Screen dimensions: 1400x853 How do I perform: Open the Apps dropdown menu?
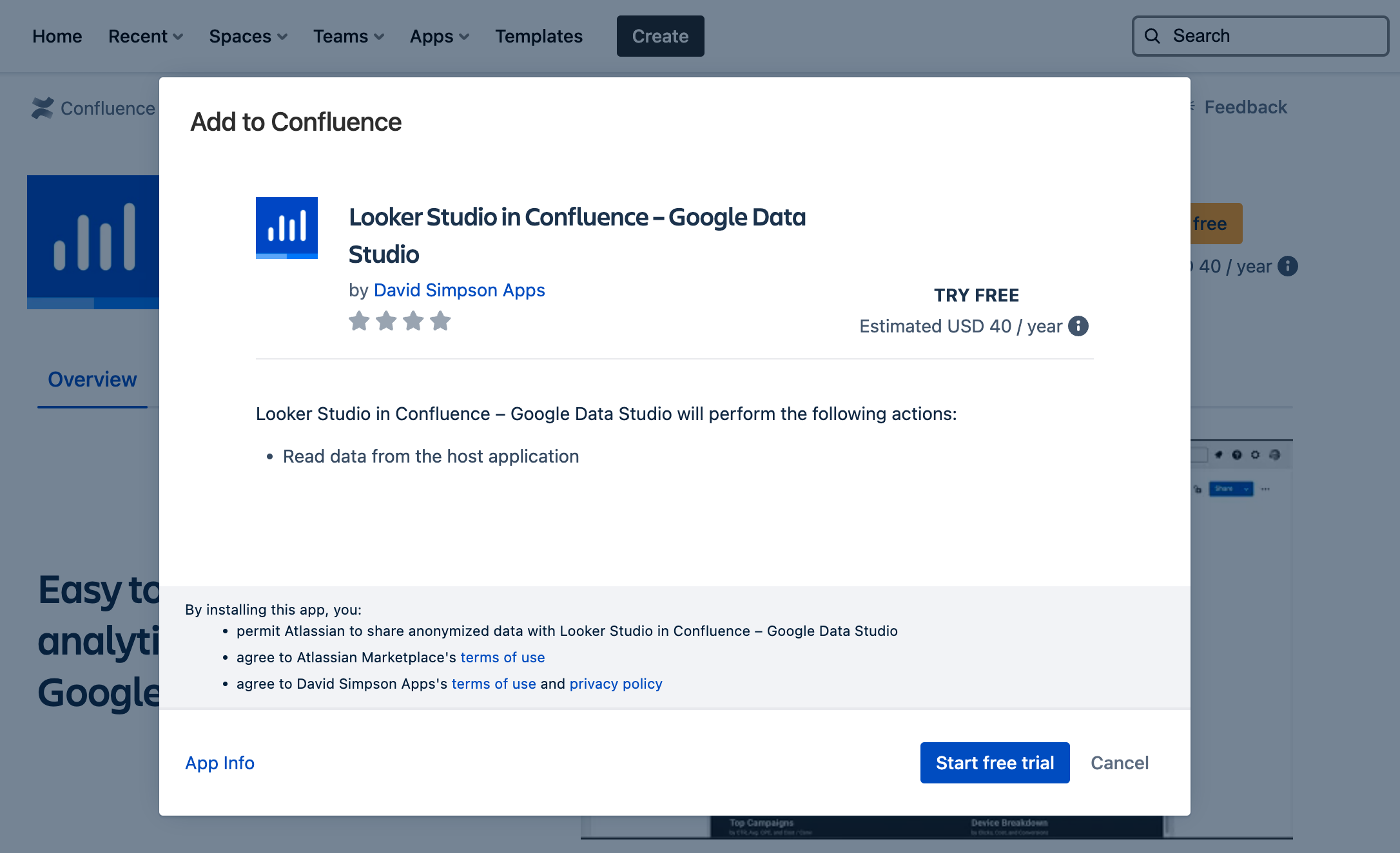439,36
